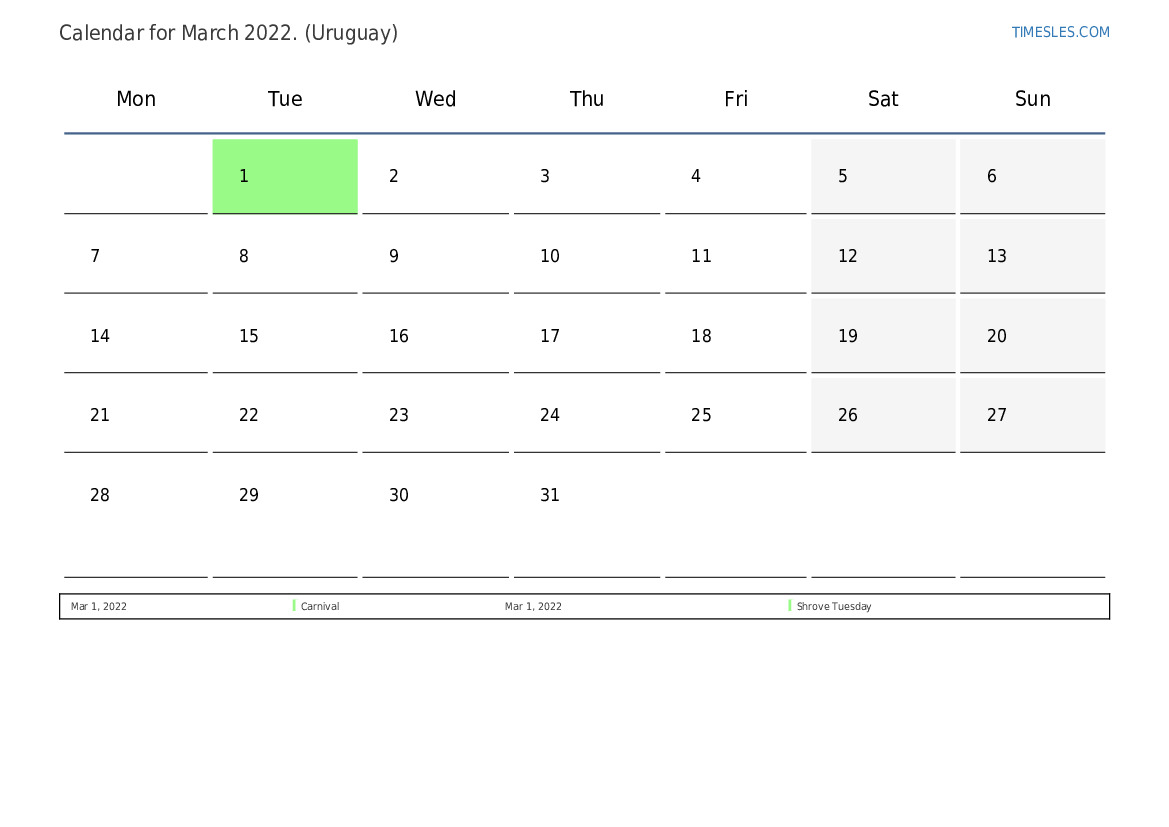
Task: Select the Tue column header
Action: [285, 99]
